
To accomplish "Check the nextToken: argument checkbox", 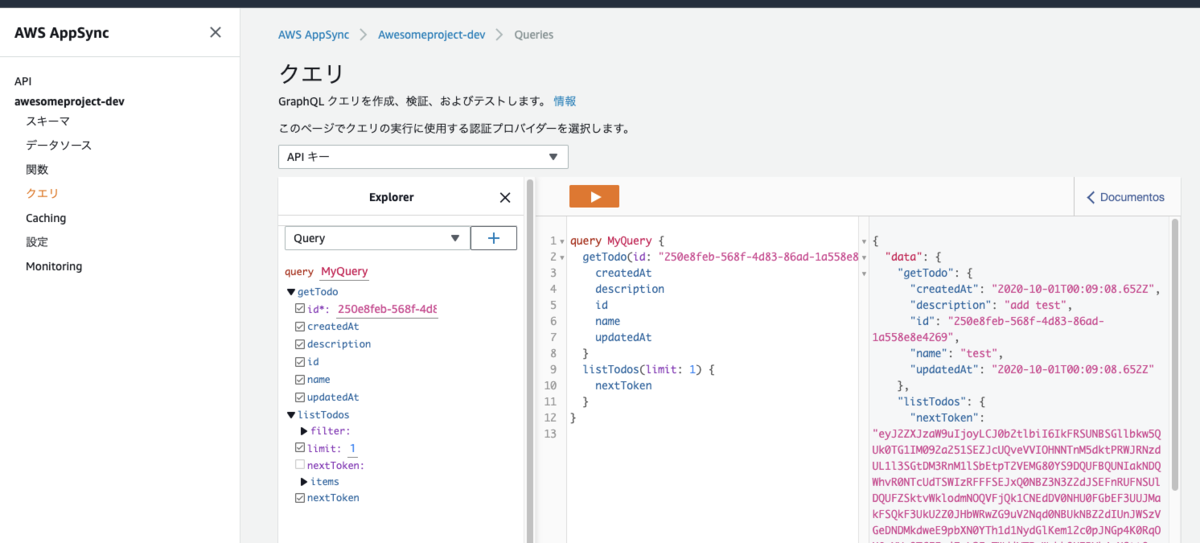I will [x=300, y=465].
